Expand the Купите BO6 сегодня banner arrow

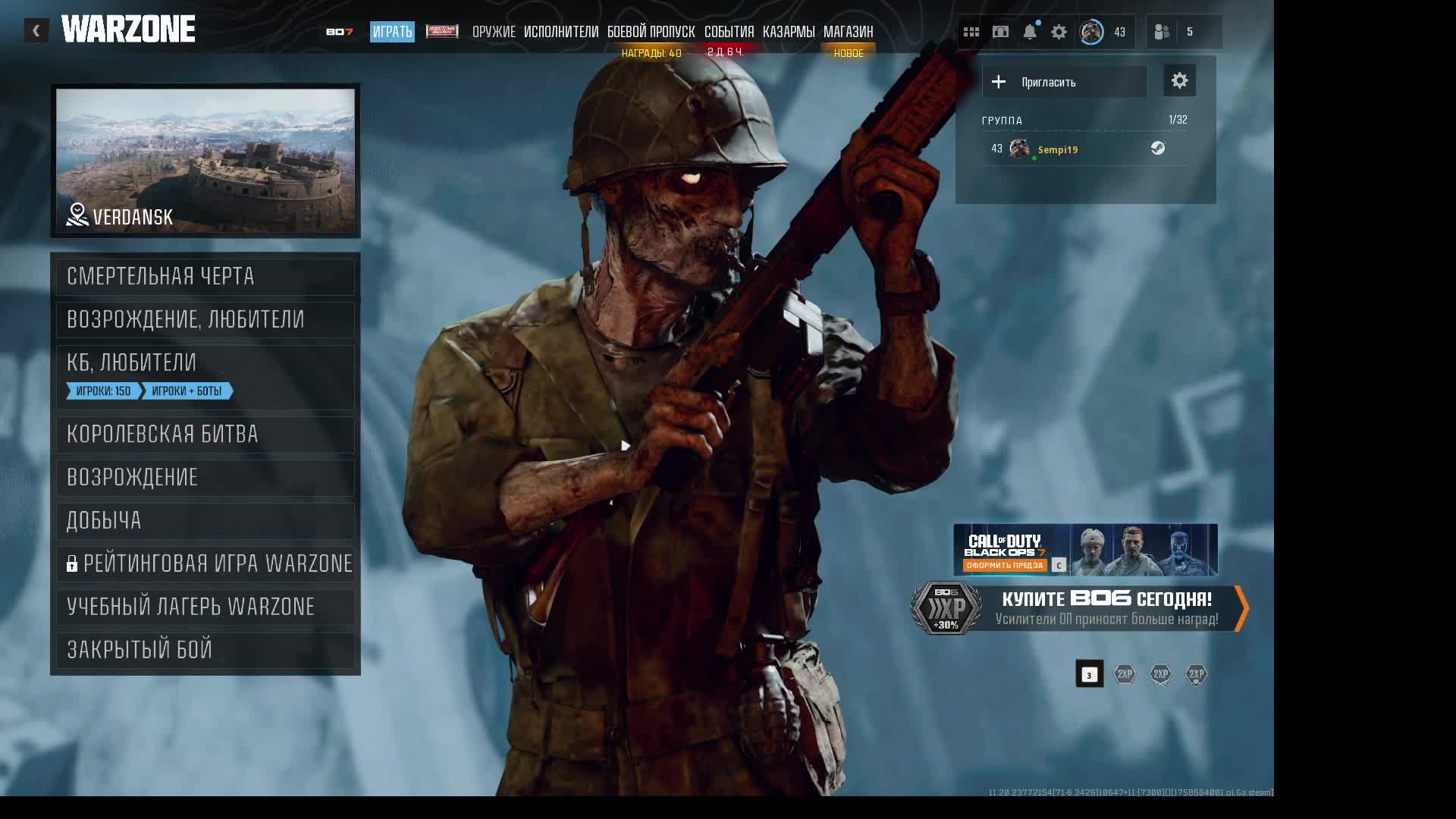1241,608
